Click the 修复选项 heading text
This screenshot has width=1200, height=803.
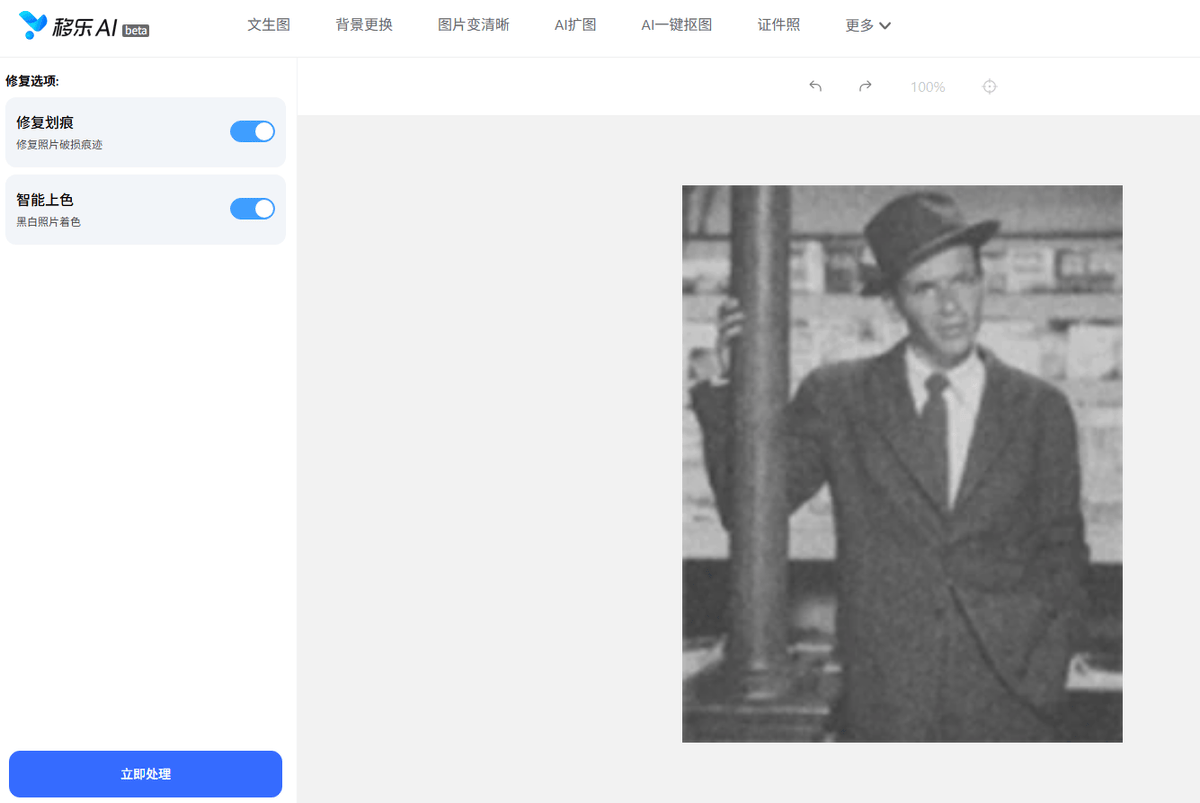[32, 80]
